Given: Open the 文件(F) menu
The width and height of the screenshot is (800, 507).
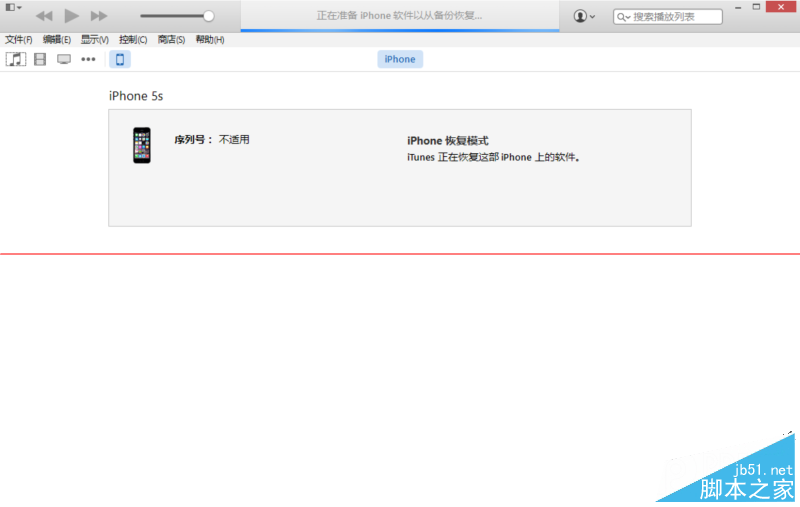Looking at the screenshot, I should click(x=18, y=39).
